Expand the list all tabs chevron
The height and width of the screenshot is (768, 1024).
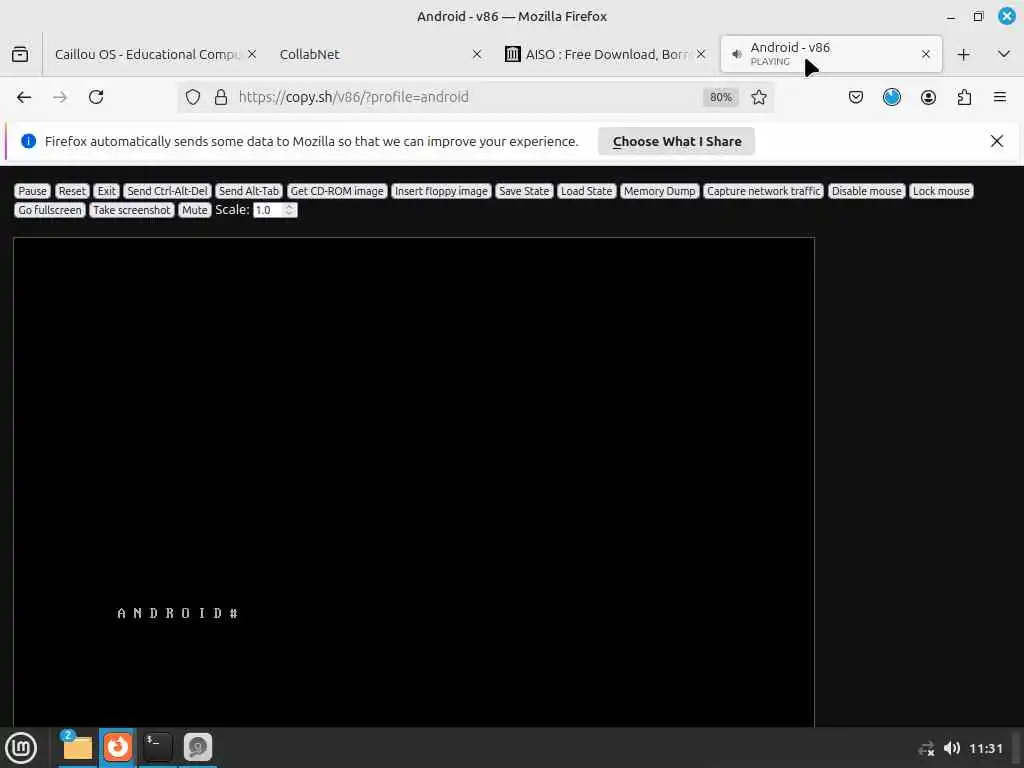pos(1004,54)
